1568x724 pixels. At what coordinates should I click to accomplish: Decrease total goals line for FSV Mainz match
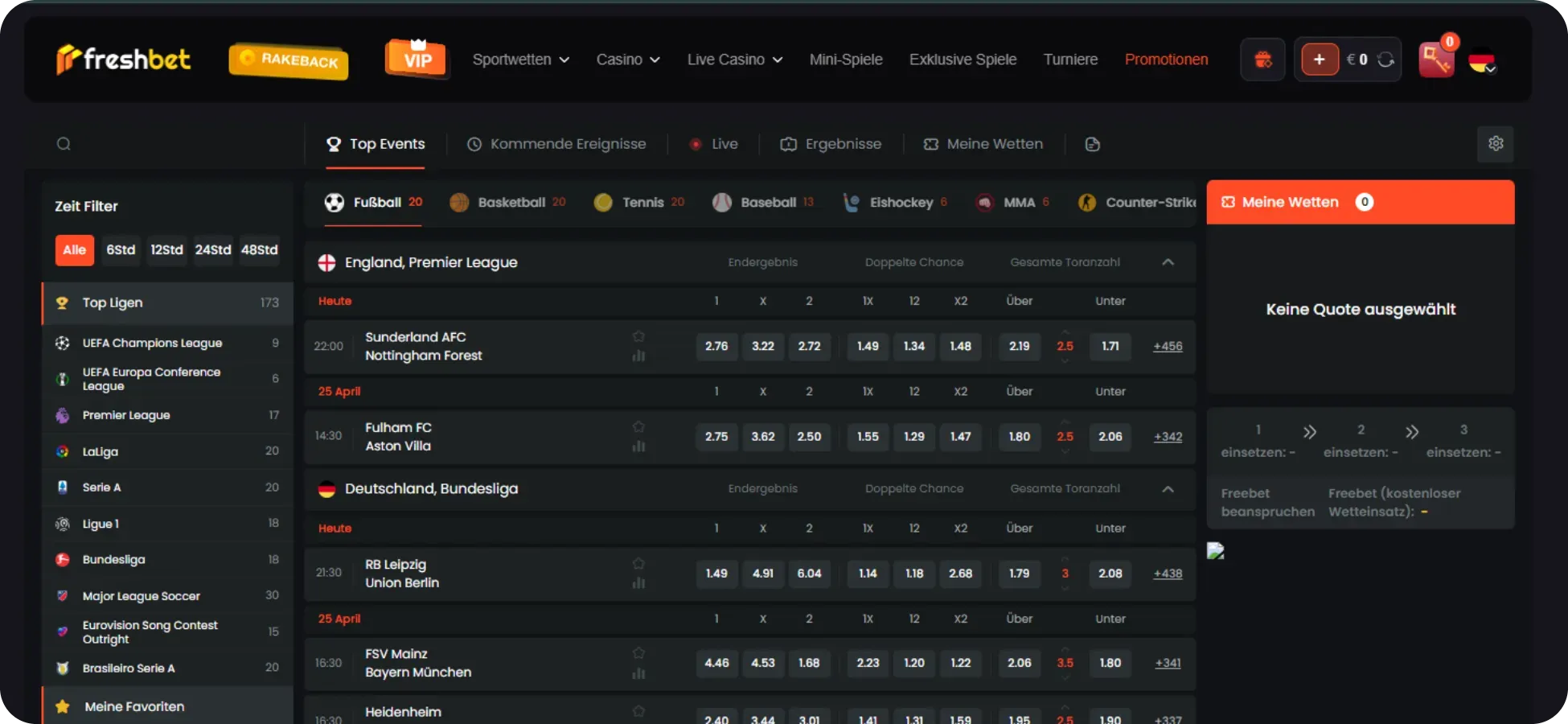(x=1065, y=677)
